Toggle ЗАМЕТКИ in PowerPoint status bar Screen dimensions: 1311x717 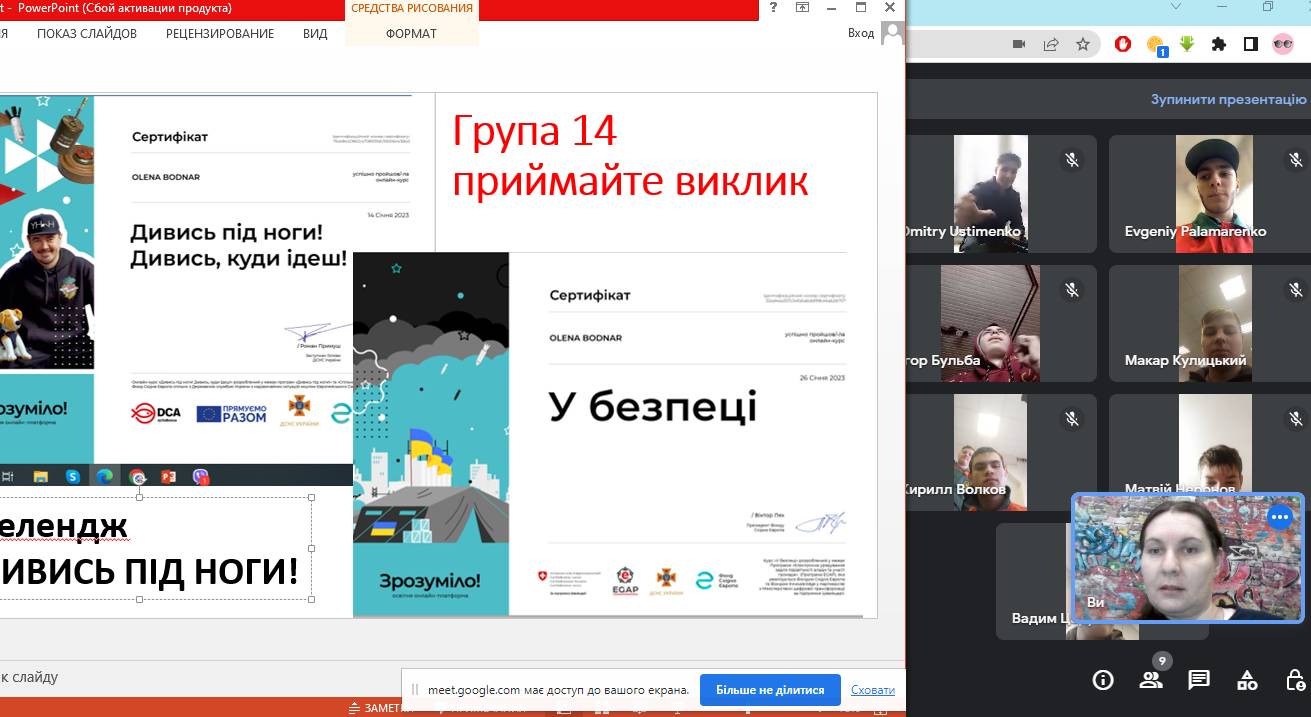(x=381, y=709)
